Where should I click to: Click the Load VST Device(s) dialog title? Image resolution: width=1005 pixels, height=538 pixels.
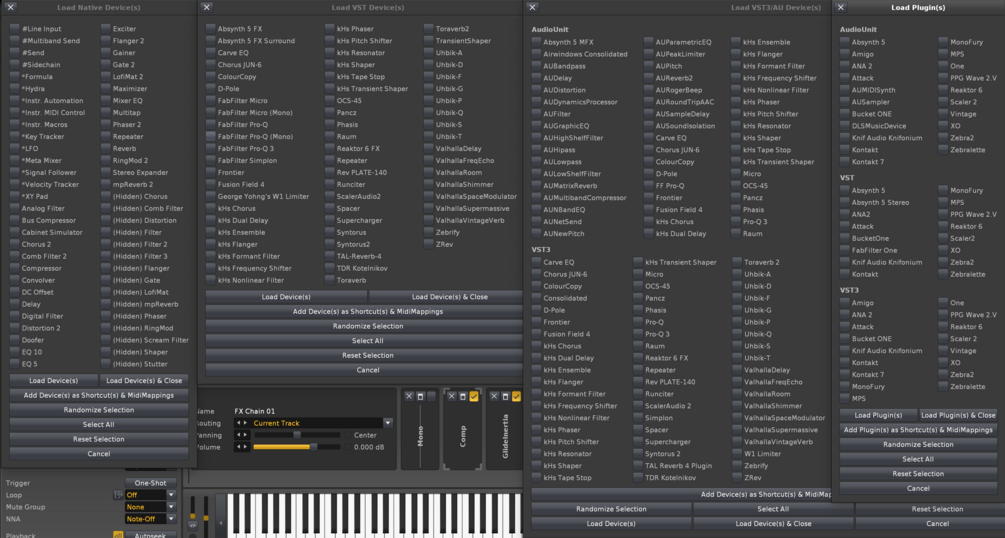tap(367, 8)
